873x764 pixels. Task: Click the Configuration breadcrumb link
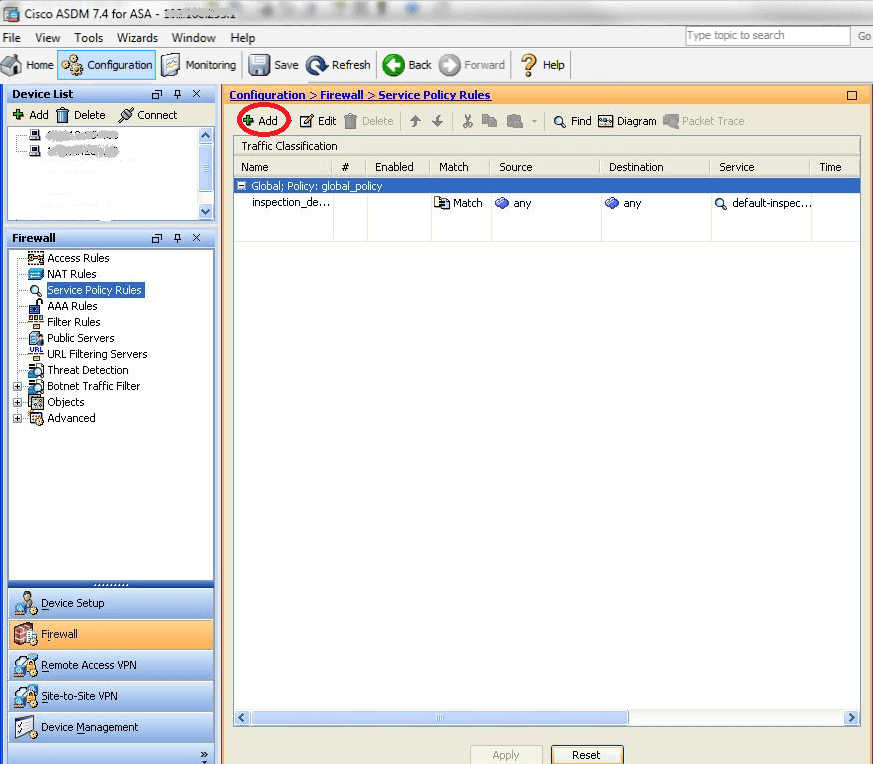tap(267, 95)
